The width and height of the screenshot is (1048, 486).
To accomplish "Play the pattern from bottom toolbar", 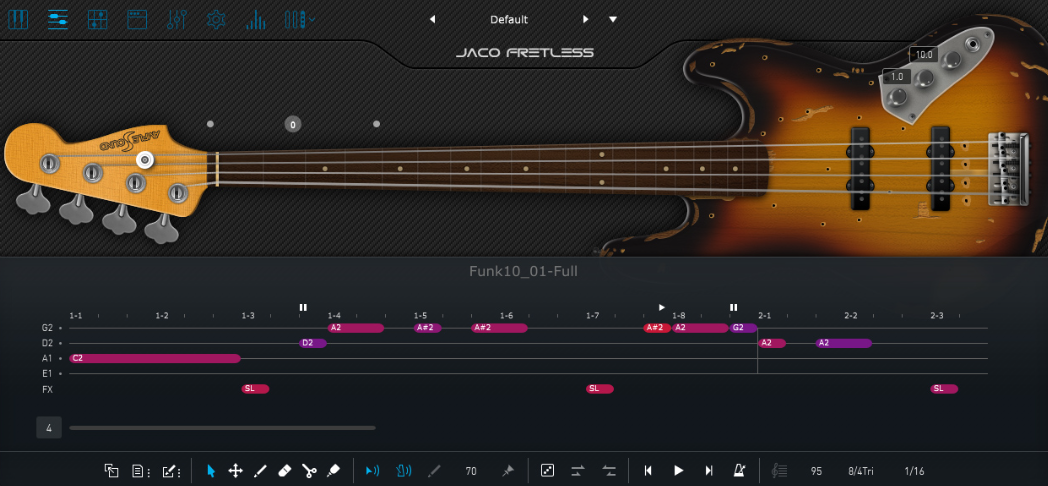I will point(678,471).
